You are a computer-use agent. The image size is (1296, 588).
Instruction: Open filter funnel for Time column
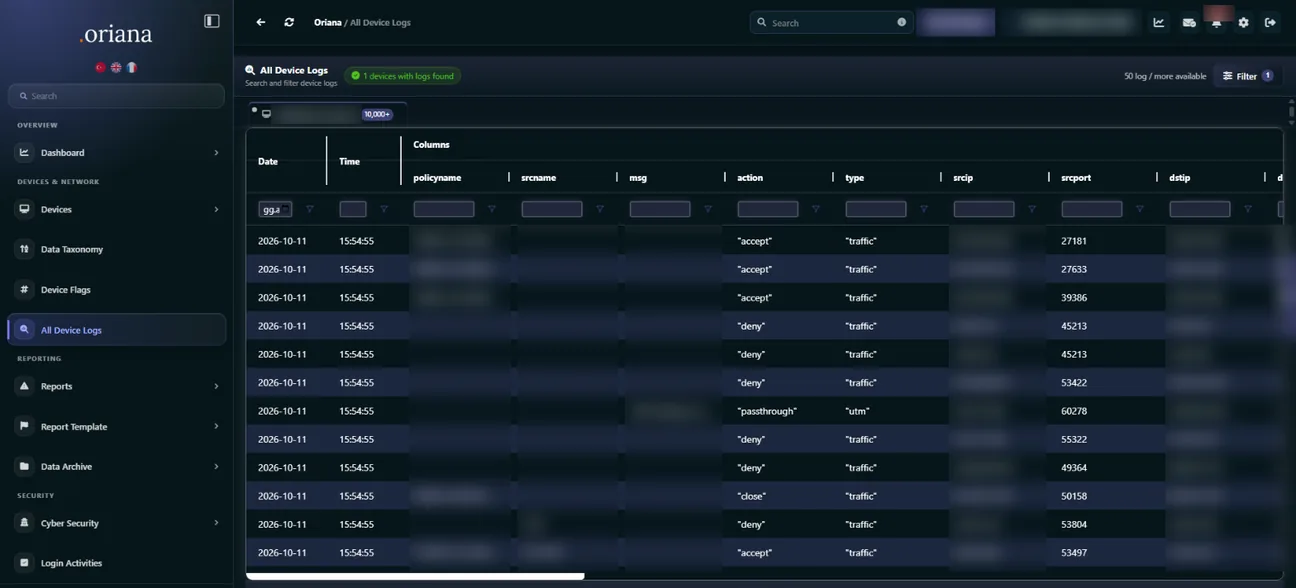[x=384, y=209]
